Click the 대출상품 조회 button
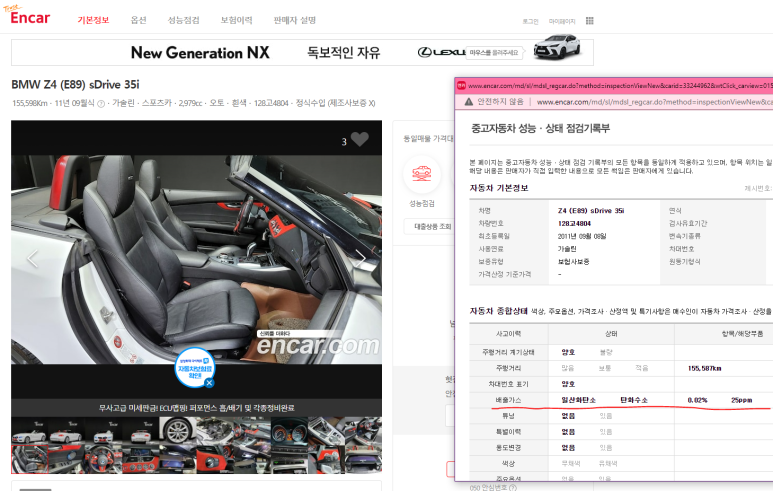The width and height of the screenshot is (773, 491). [x=432, y=226]
